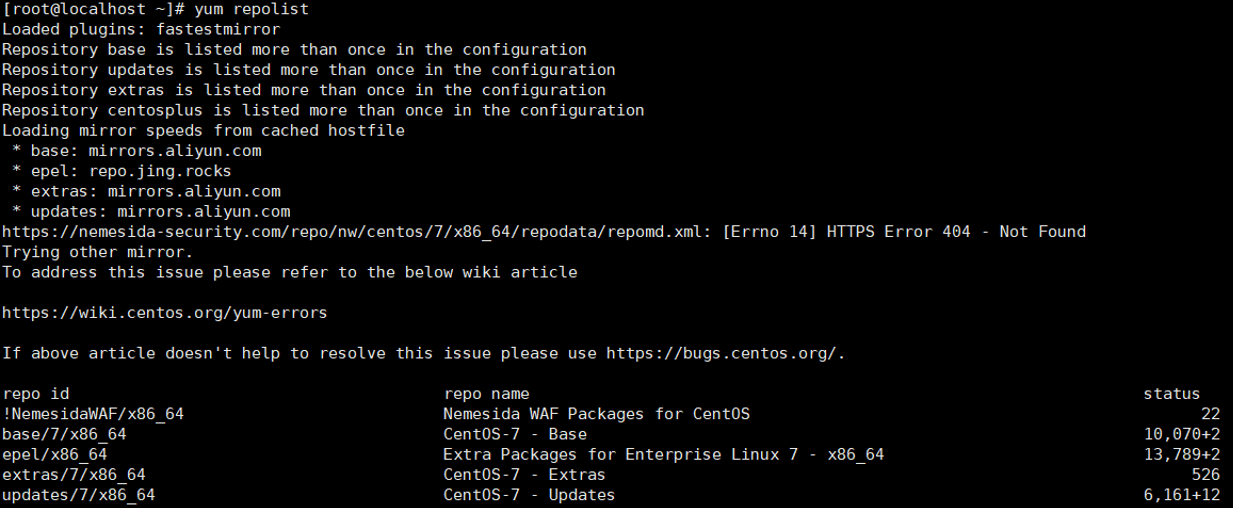Viewport: 1233px width, 508px height.
Task: Click the epel/x86_64 repo id
Action: [55, 455]
